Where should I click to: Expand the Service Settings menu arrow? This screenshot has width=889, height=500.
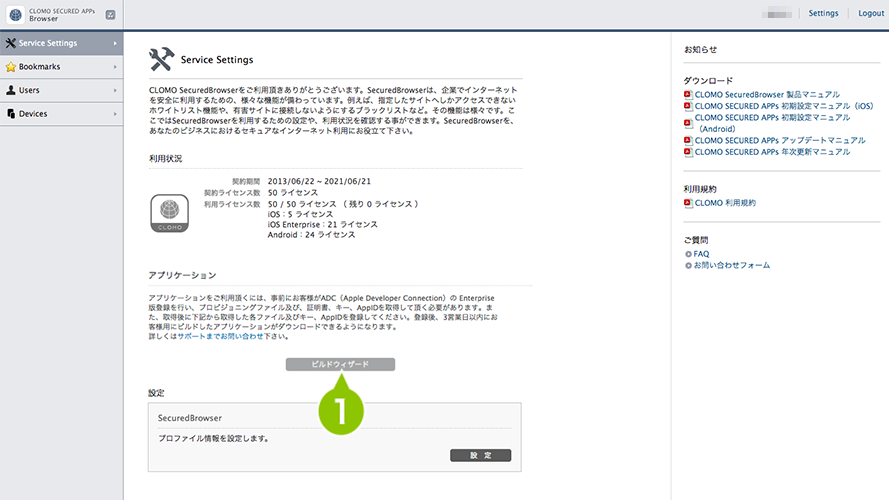115,43
